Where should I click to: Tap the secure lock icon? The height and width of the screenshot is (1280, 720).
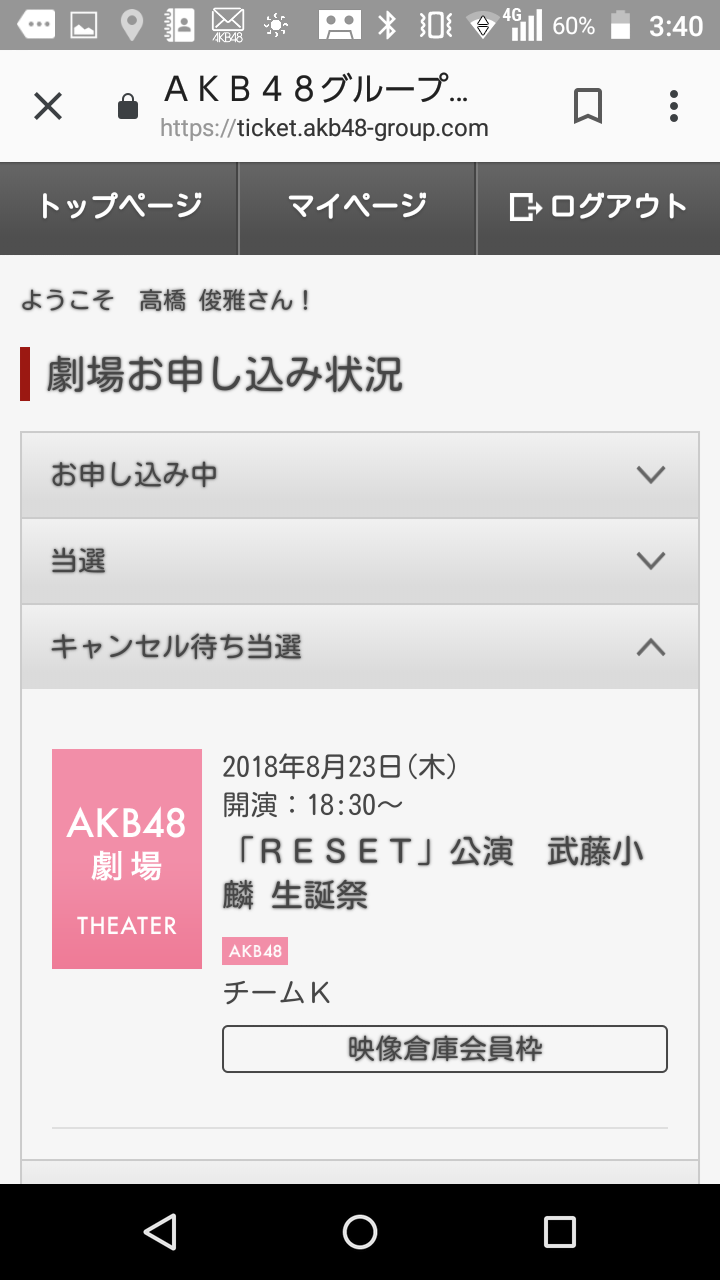128,106
